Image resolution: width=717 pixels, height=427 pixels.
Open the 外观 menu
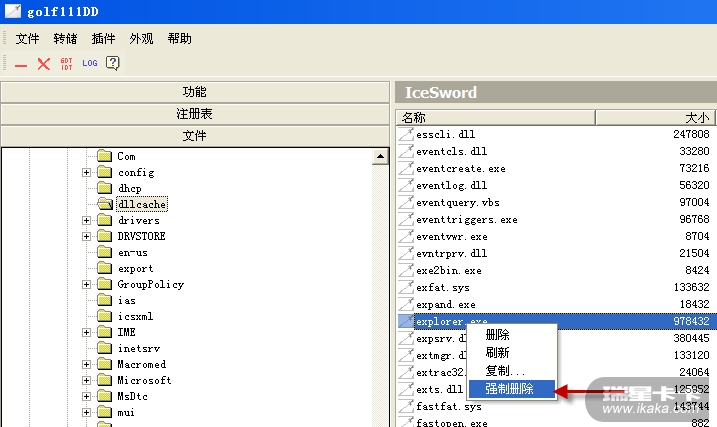tap(141, 38)
